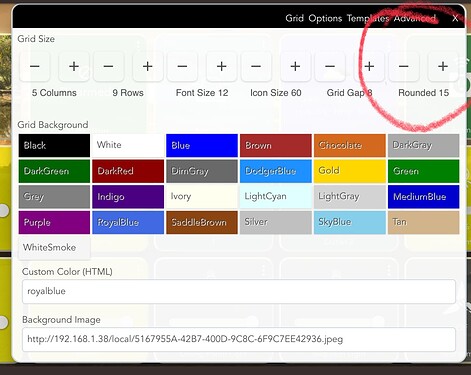This screenshot has height=375, width=471.
Task: Increase the number of Columns
Action: pos(74,66)
